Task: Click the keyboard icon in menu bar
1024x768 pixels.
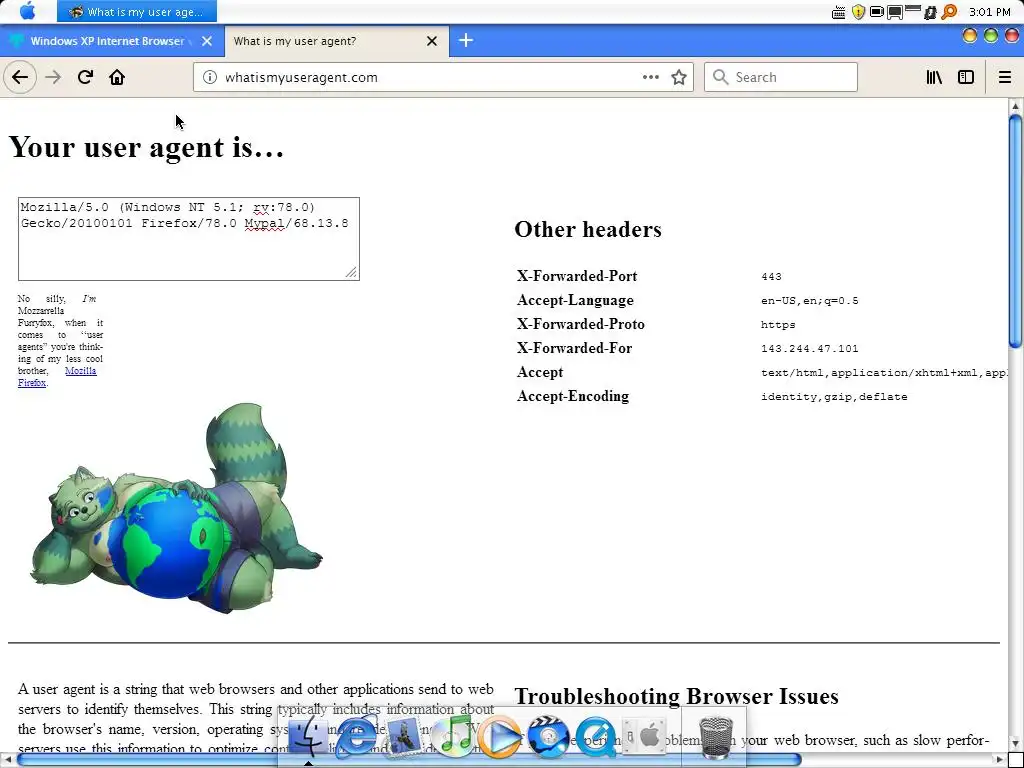Action: pyautogui.click(x=839, y=12)
